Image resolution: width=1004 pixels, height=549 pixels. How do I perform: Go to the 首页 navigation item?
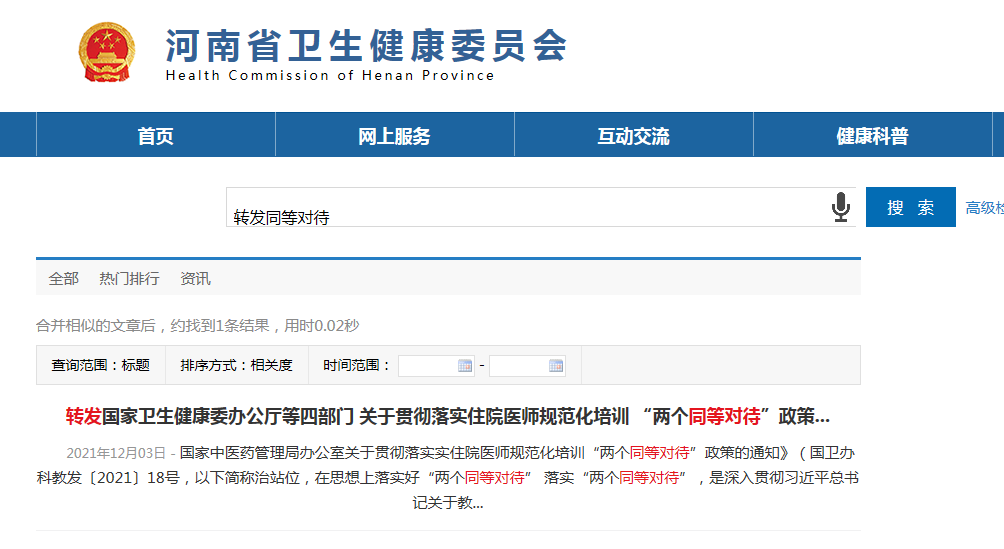point(155,136)
